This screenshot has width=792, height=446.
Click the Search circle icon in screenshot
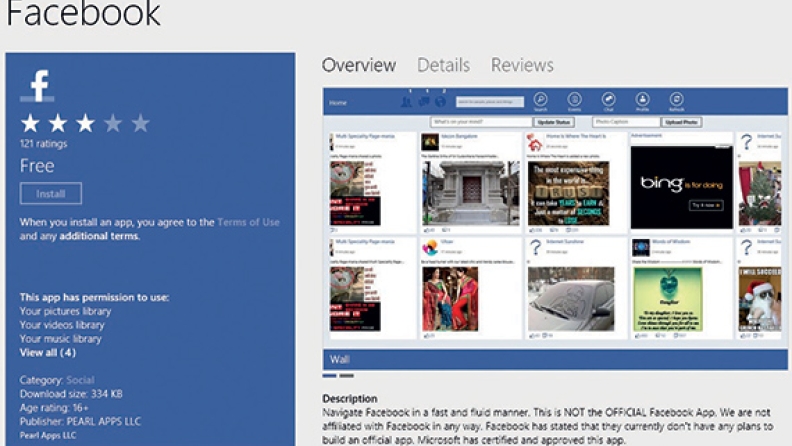(x=540, y=99)
